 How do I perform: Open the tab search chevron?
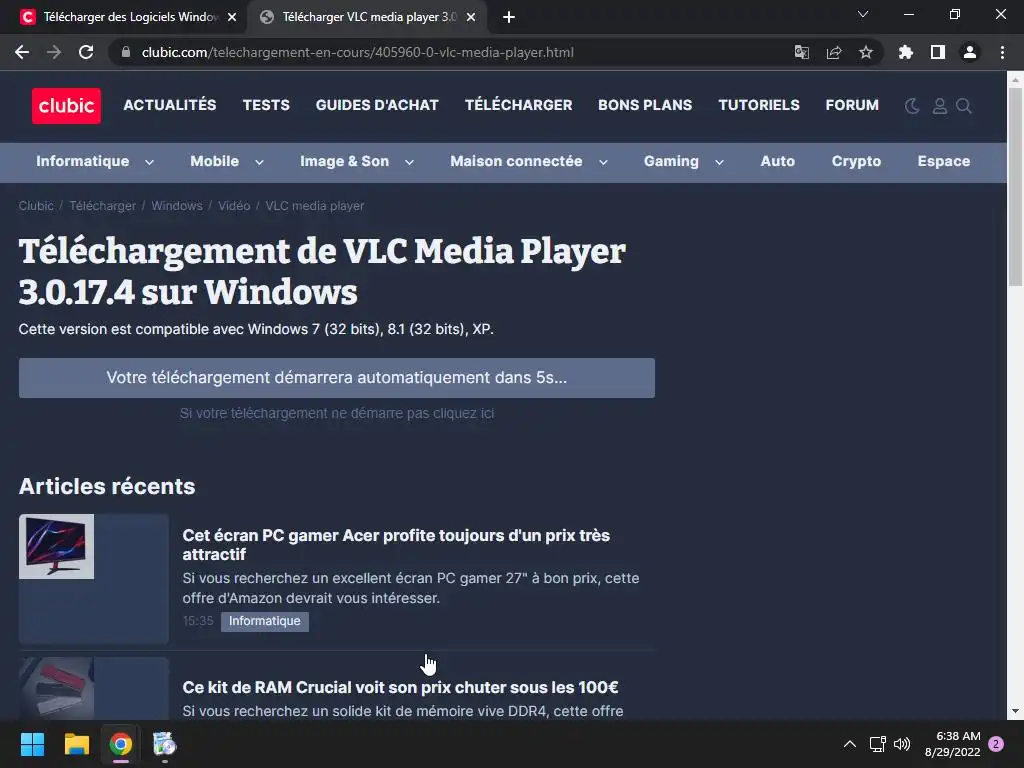[x=863, y=14]
